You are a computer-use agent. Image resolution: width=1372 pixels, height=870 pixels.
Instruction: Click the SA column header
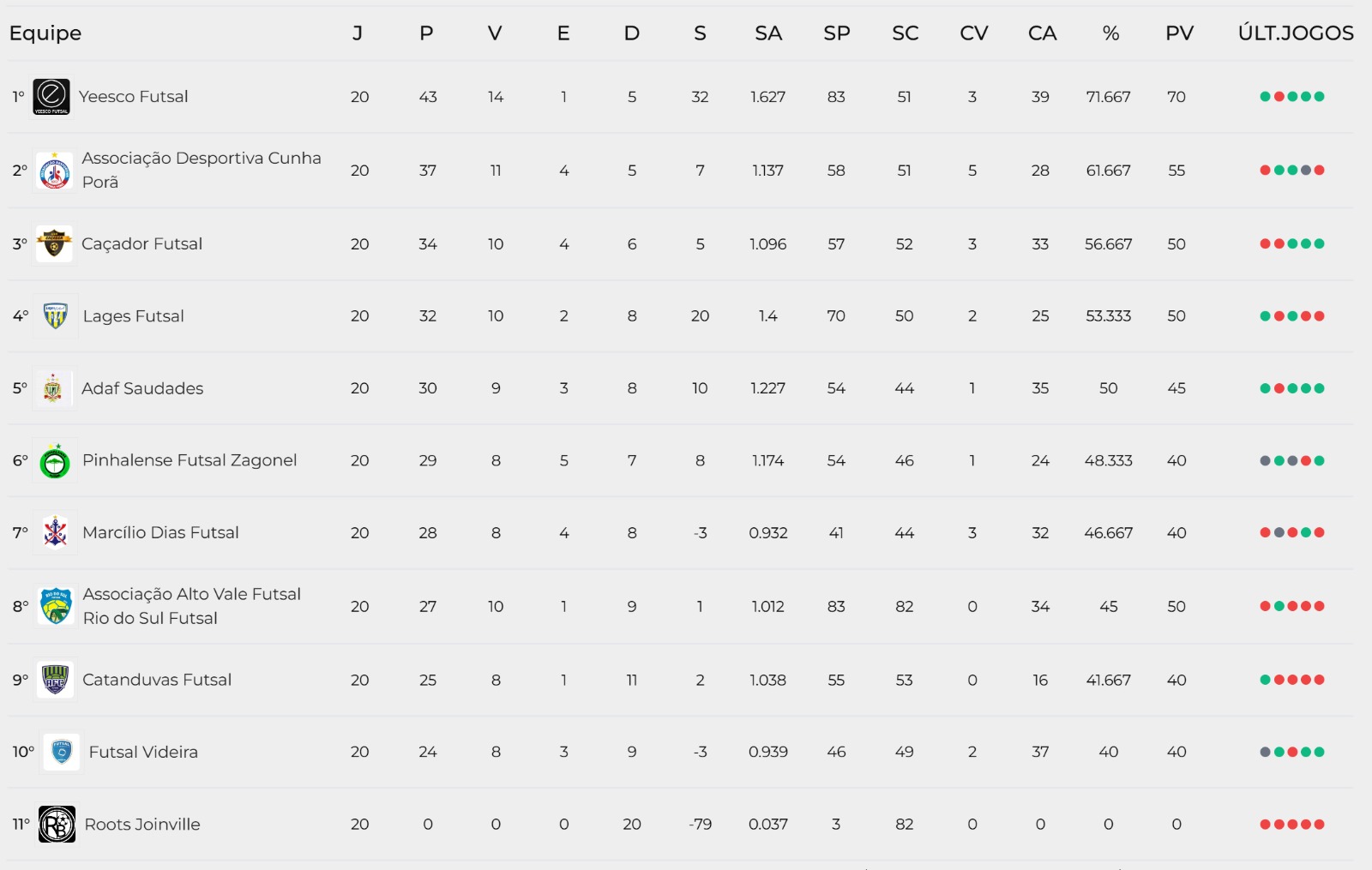coord(767,33)
